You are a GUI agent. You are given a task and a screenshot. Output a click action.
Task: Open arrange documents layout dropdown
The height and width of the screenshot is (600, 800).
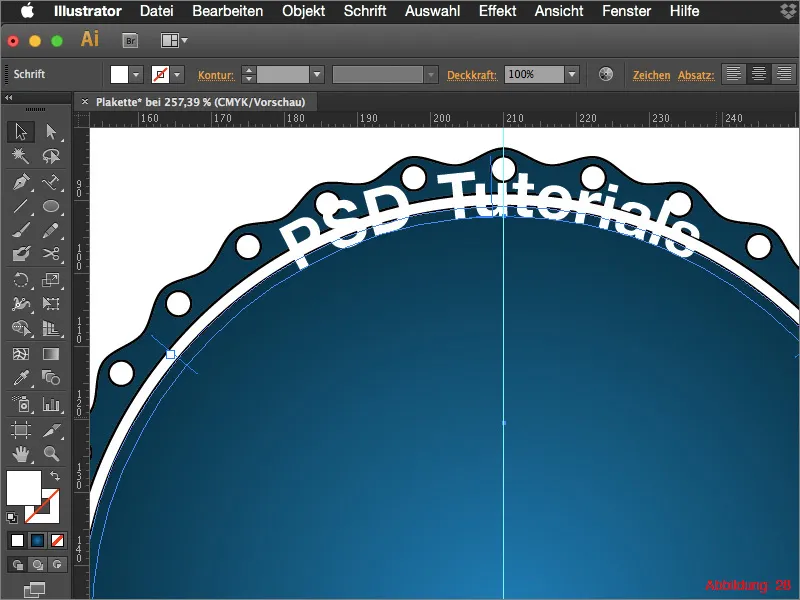[174, 40]
